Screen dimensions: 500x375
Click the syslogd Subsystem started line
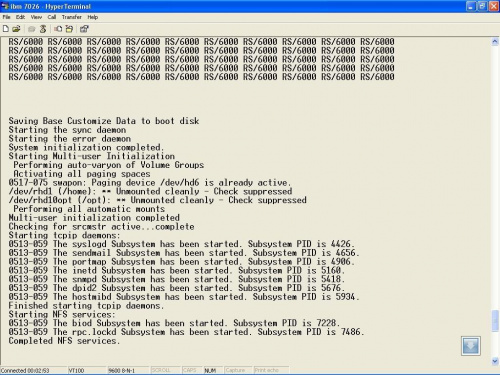[182, 244]
